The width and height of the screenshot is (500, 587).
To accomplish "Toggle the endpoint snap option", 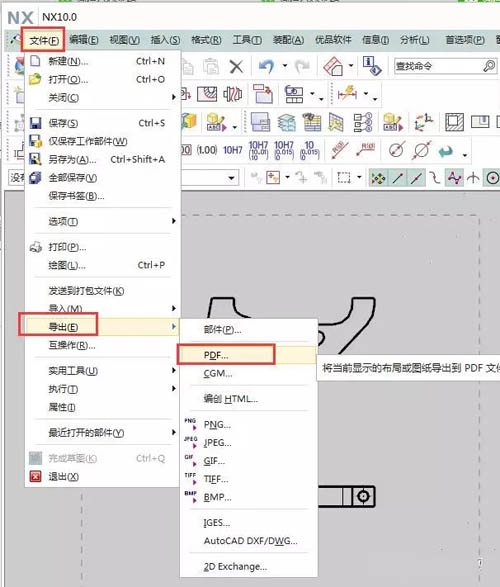I will point(397,178).
